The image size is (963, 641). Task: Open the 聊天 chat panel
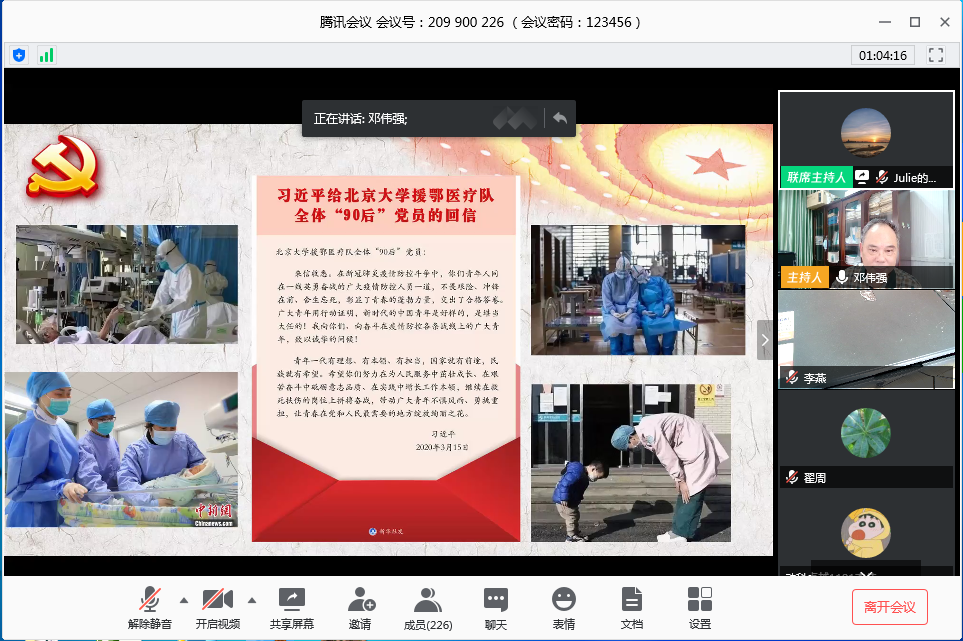tap(496, 607)
